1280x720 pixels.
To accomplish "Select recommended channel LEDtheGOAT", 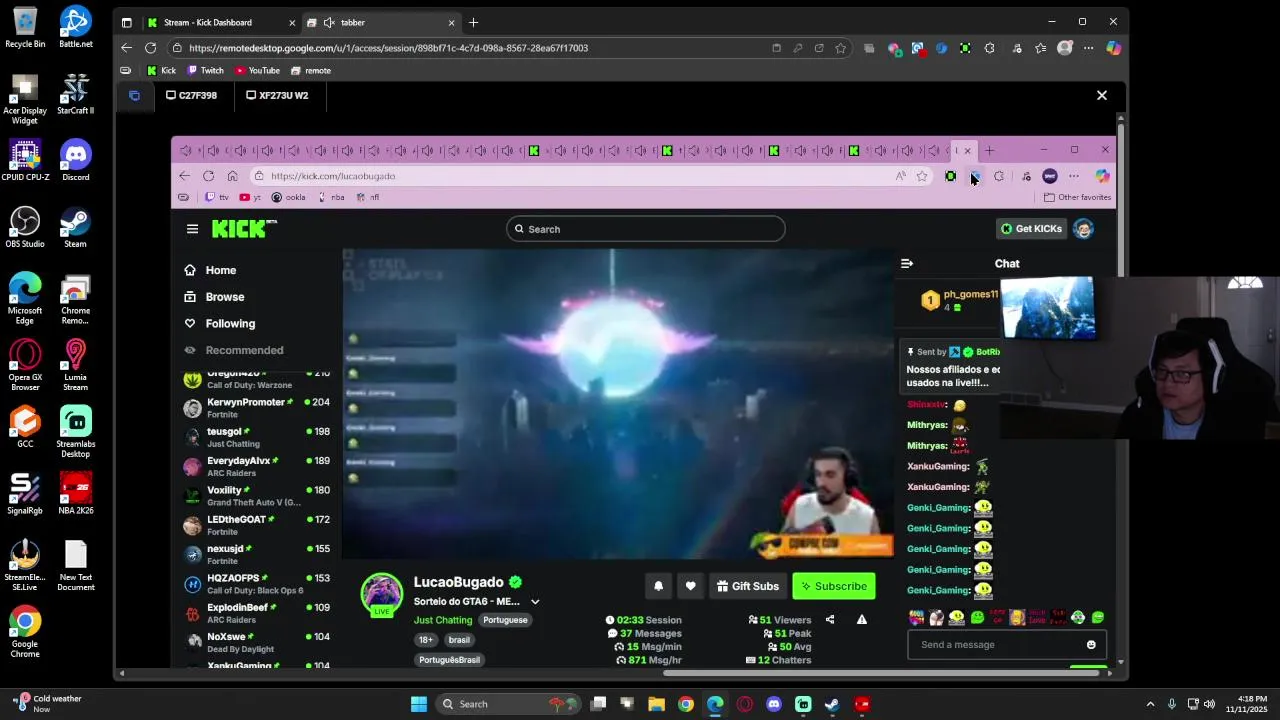I will pyautogui.click(x=256, y=525).
